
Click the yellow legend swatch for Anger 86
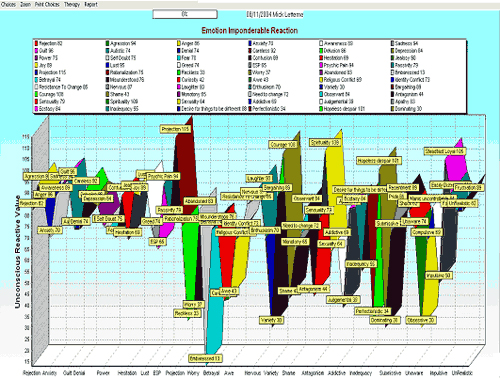click(x=179, y=43)
